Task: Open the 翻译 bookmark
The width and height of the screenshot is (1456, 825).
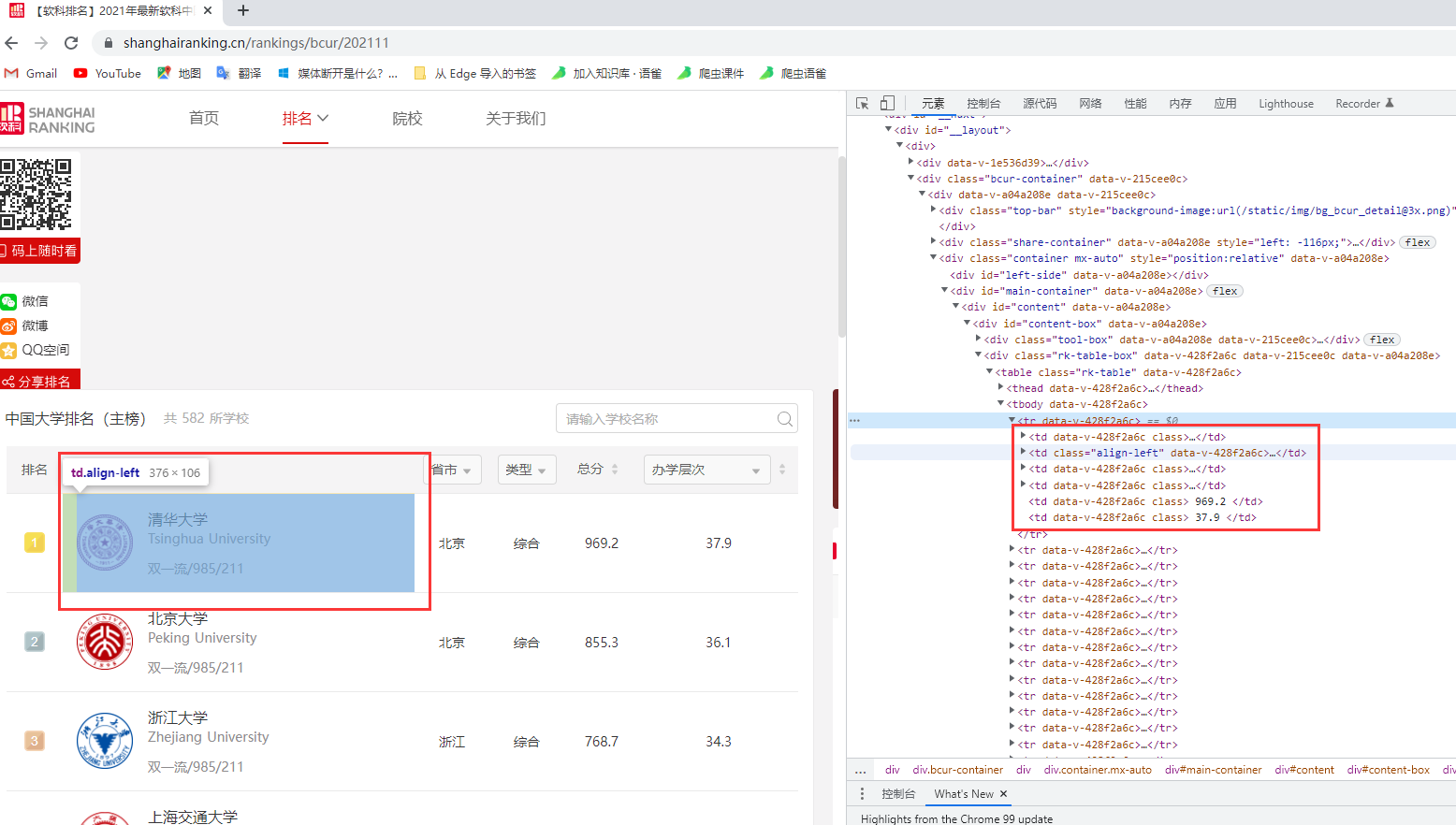Action: click(x=240, y=73)
